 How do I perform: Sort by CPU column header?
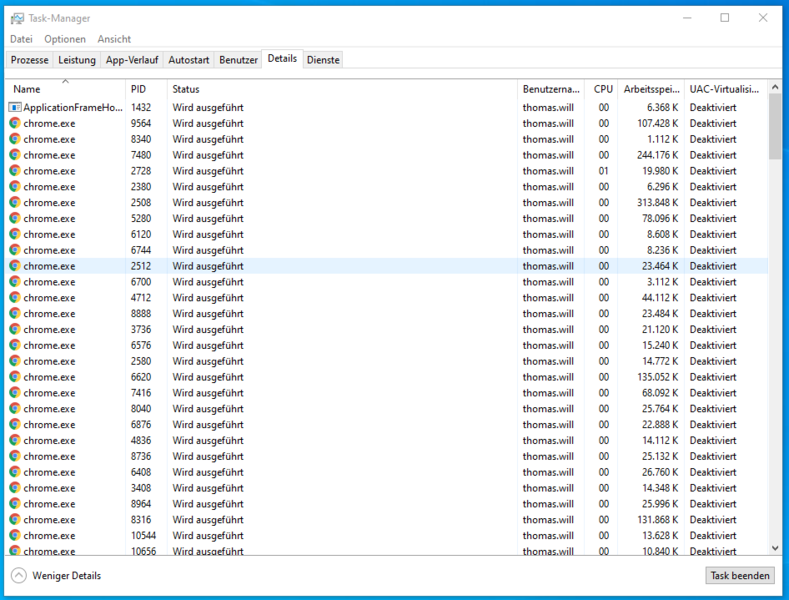coord(603,89)
